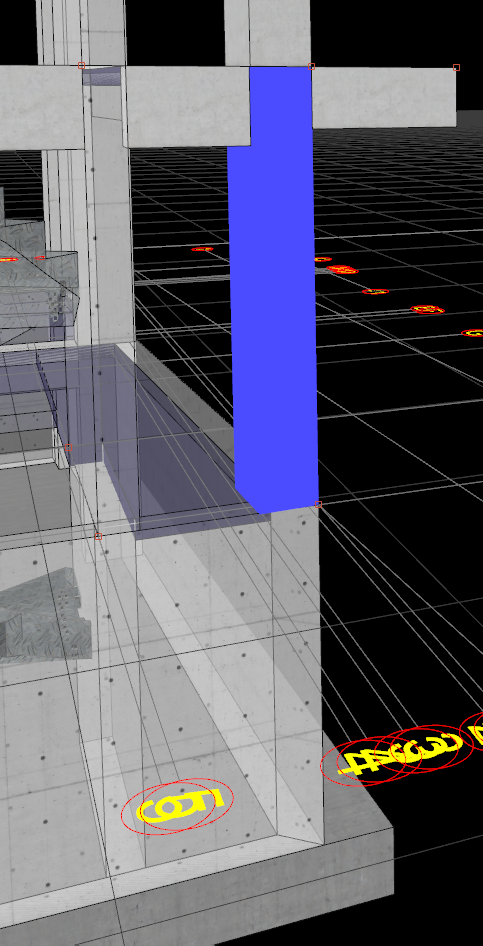Click yellow entity marker with red circle right of cluster

(x=427, y=748)
